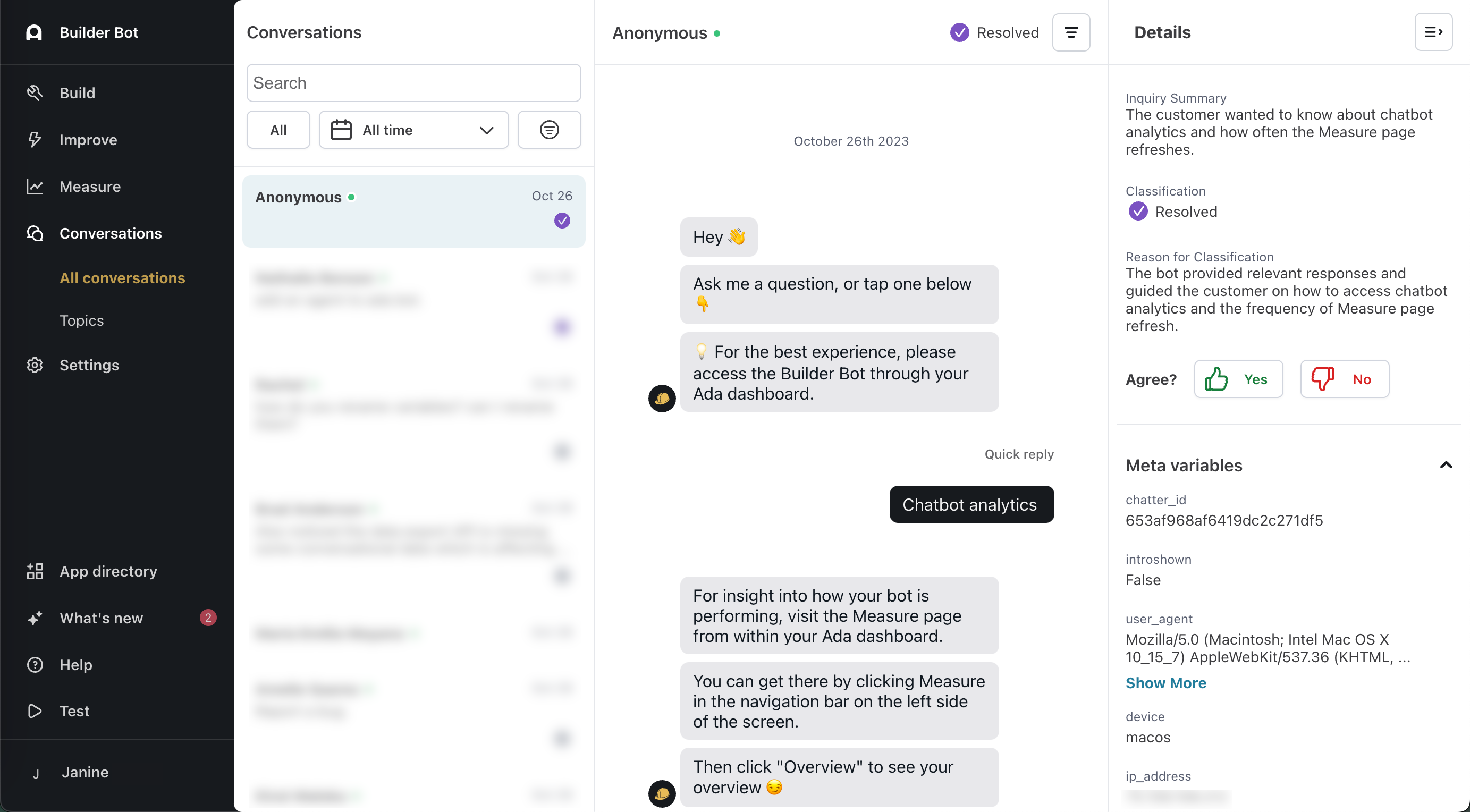
Task: Select the Chatbot analytics quick reply
Action: [x=970, y=504]
